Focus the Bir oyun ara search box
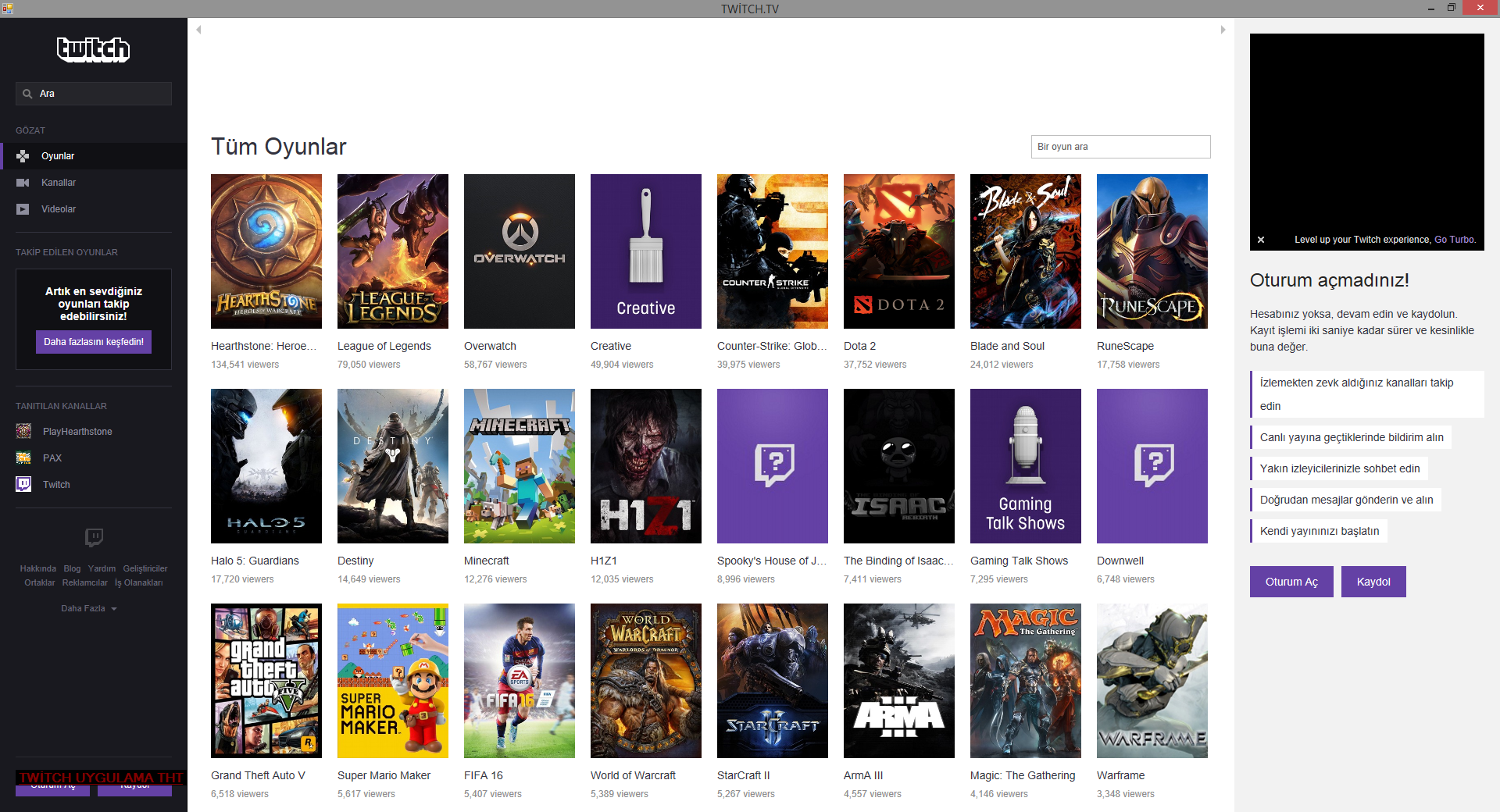 [x=1121, y=147]
